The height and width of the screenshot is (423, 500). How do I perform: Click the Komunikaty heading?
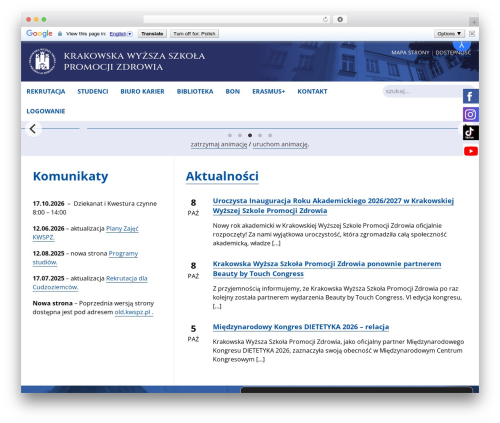[x=70, y=176]
